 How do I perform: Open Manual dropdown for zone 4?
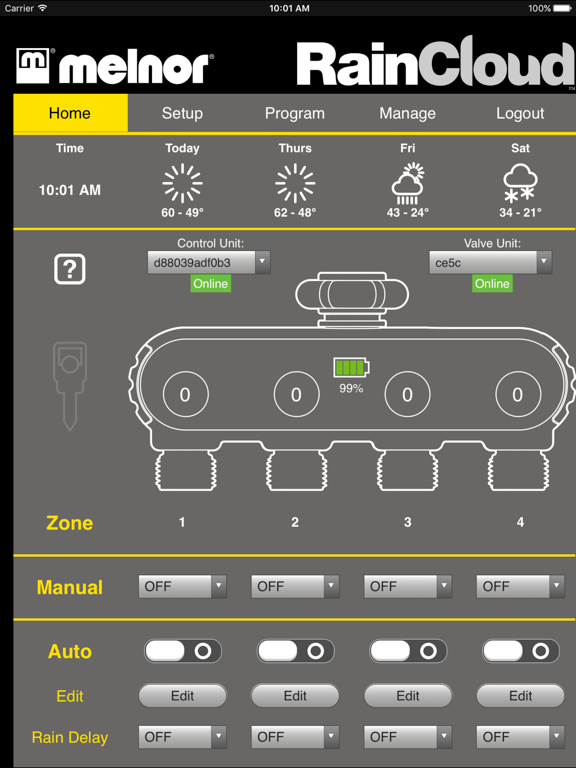click(521, 586)
